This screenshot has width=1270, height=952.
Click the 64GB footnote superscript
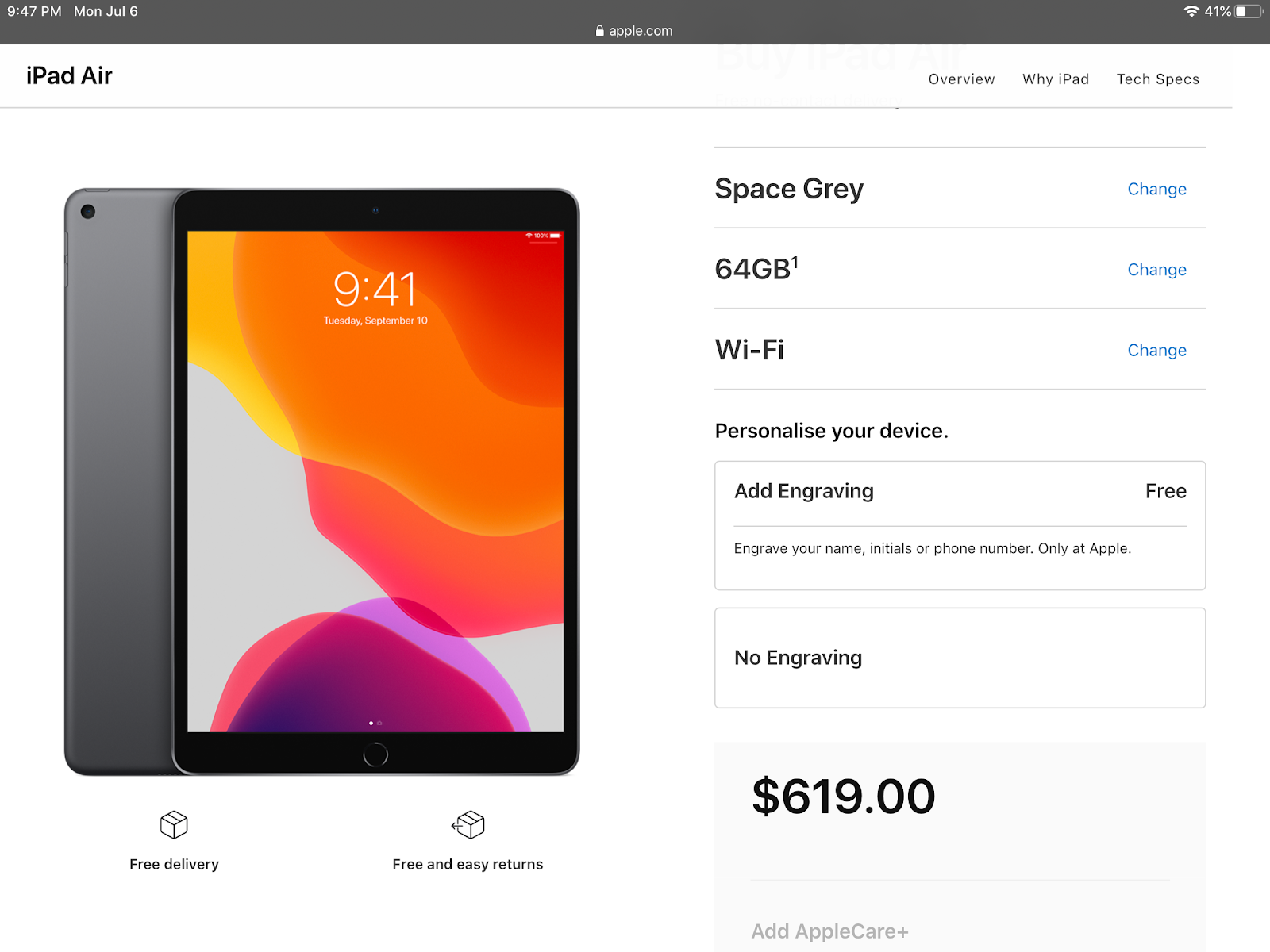click(x=795, y=261)
